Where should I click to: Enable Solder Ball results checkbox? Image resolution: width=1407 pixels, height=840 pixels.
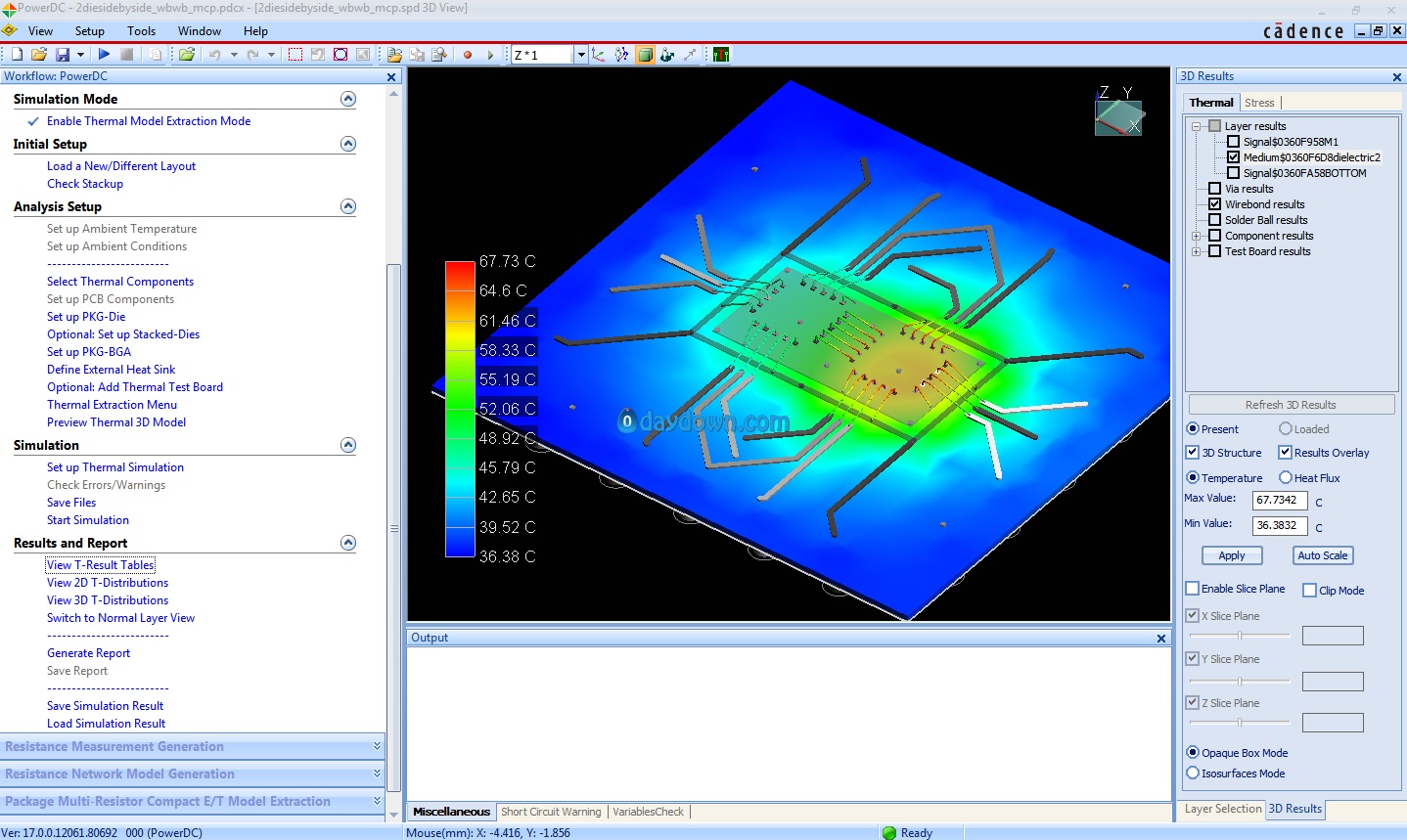pyautogui.click(x=1214, y=220)
